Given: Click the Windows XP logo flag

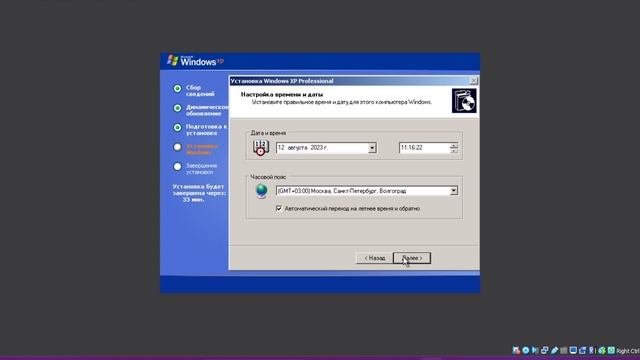Looking at the screenshot, I should tap(173, 60).
